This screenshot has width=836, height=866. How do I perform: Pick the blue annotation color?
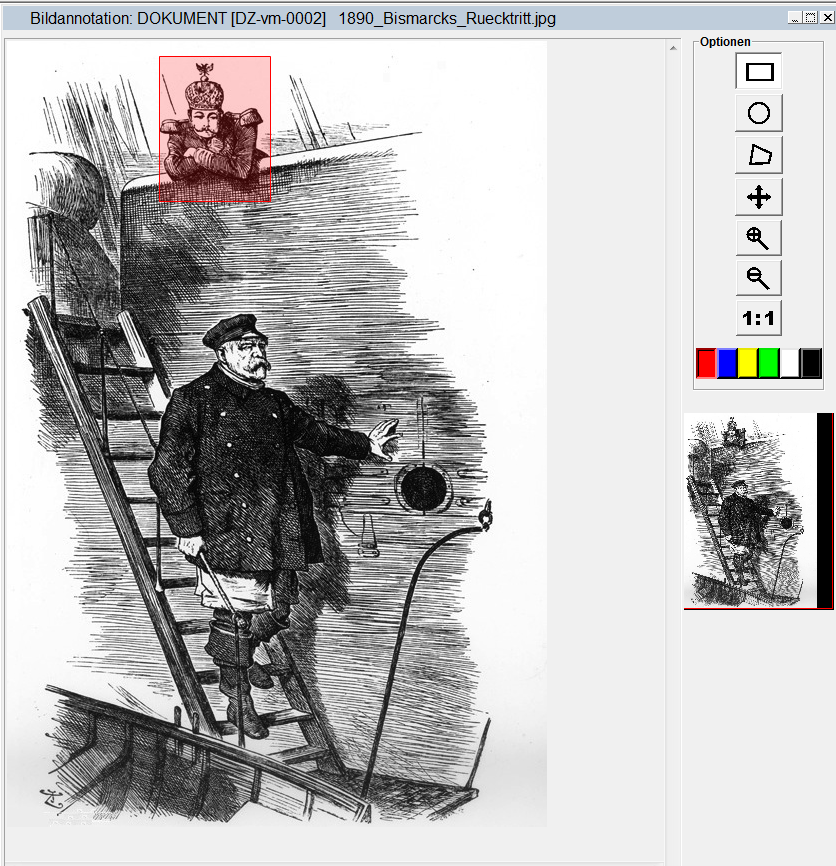point(727,363)
